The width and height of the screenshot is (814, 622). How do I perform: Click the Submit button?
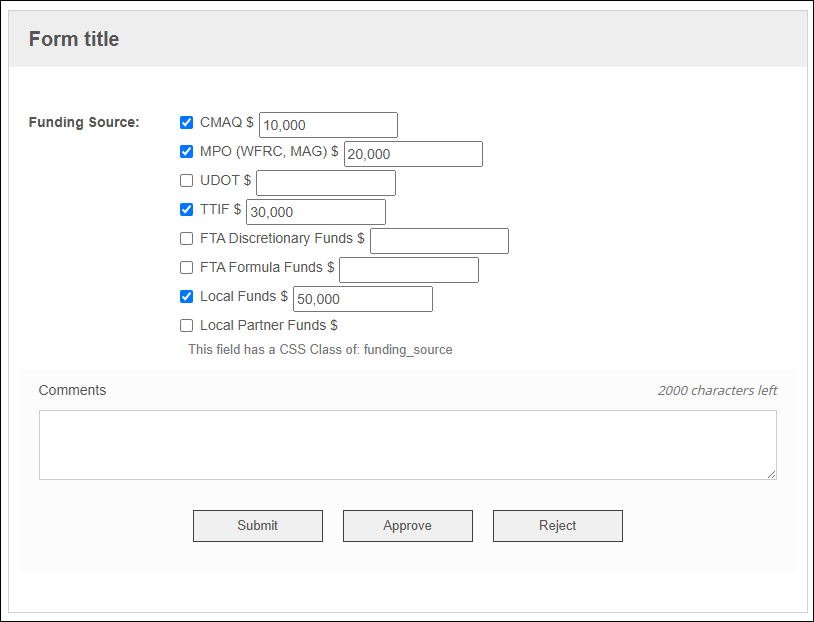point(258,526)
